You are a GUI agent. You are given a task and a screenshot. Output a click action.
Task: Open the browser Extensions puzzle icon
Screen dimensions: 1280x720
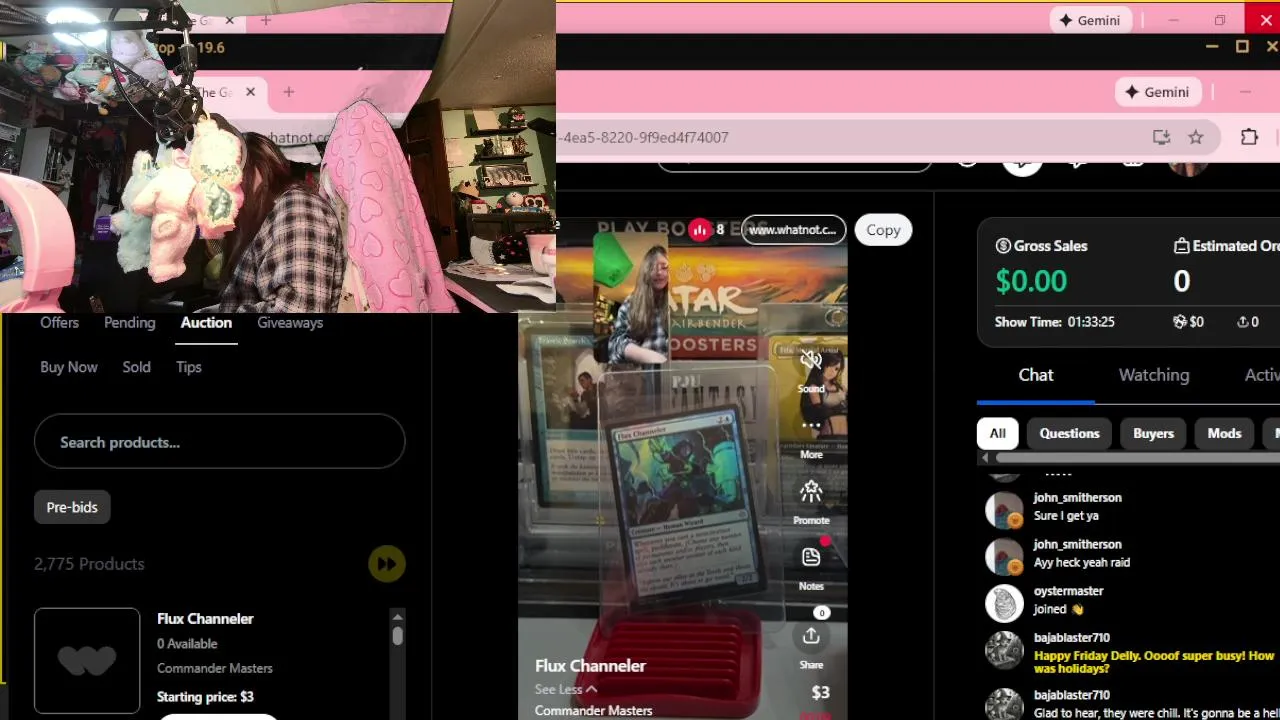point(1249,137)
